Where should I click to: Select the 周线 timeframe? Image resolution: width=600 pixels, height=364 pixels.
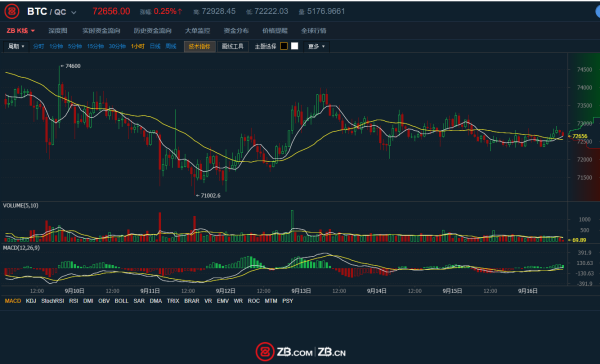(171, 46)
